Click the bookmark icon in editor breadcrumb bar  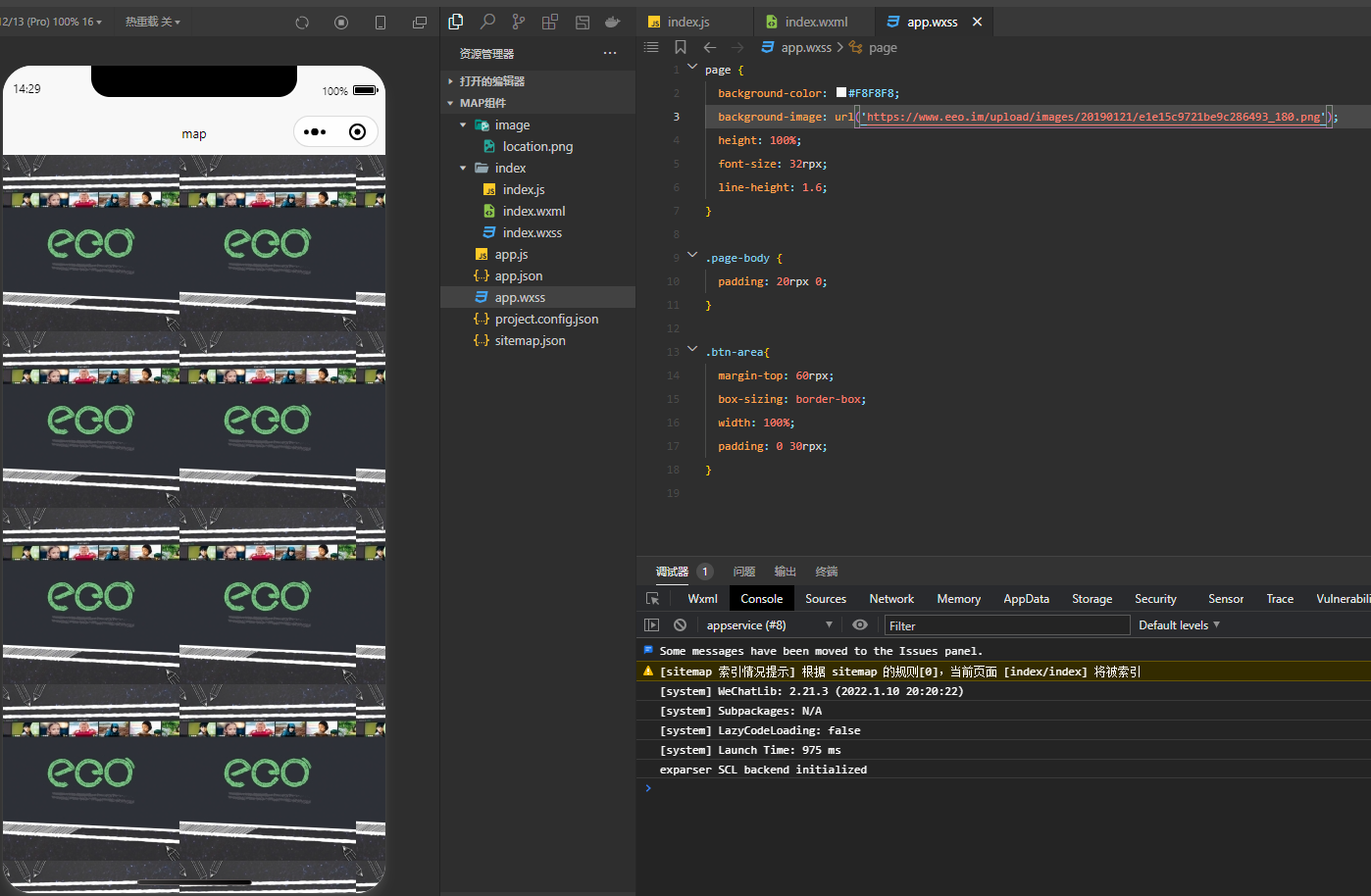click(681, 47)
